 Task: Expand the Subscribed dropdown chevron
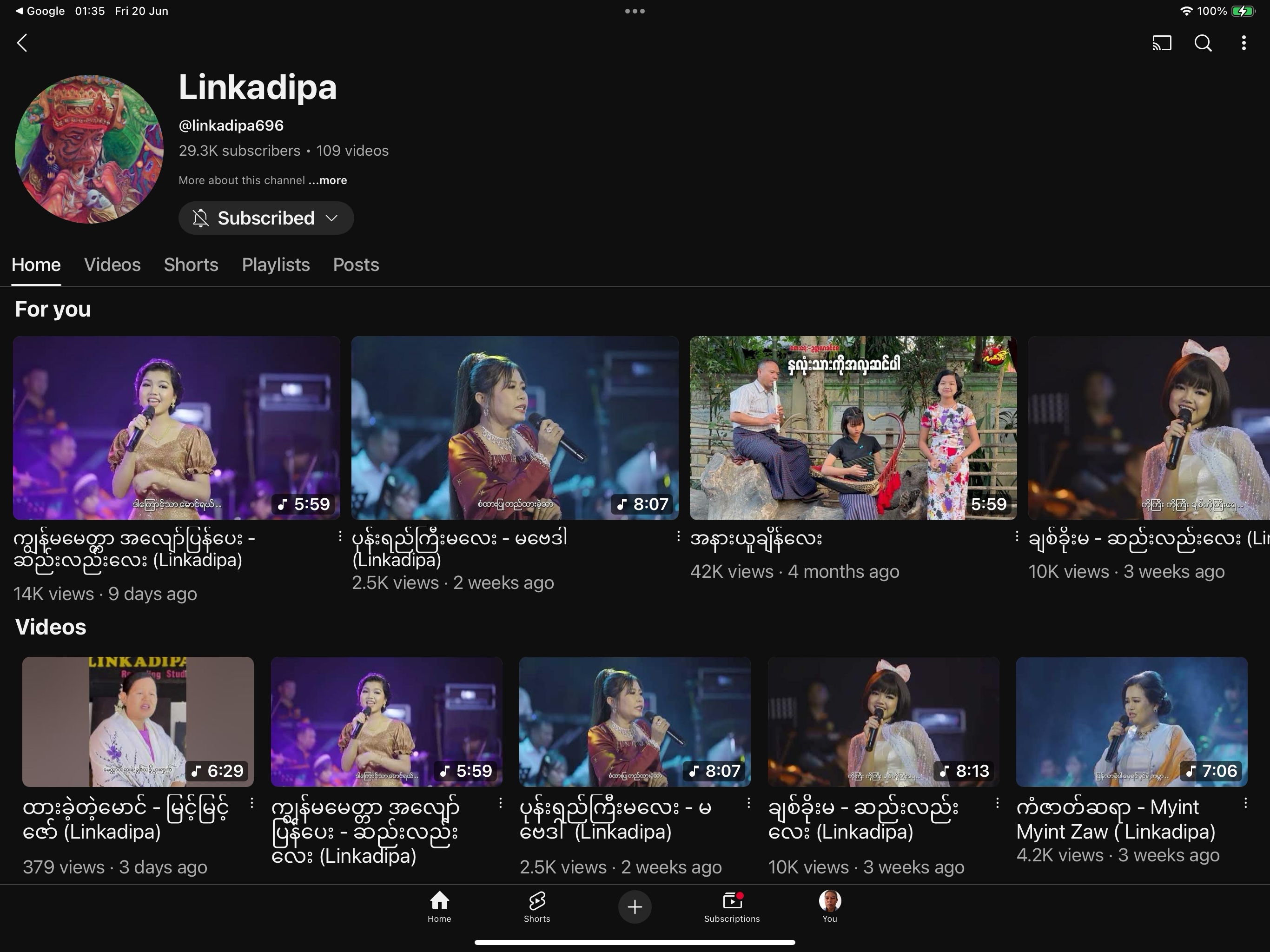click(x=331, y=218)
